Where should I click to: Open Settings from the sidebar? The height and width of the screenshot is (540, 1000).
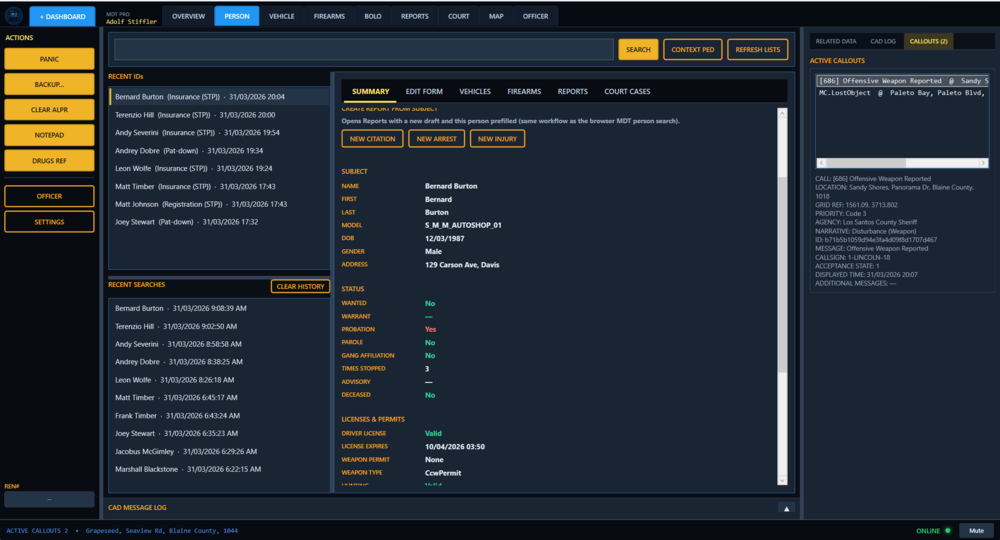[49, 222]
